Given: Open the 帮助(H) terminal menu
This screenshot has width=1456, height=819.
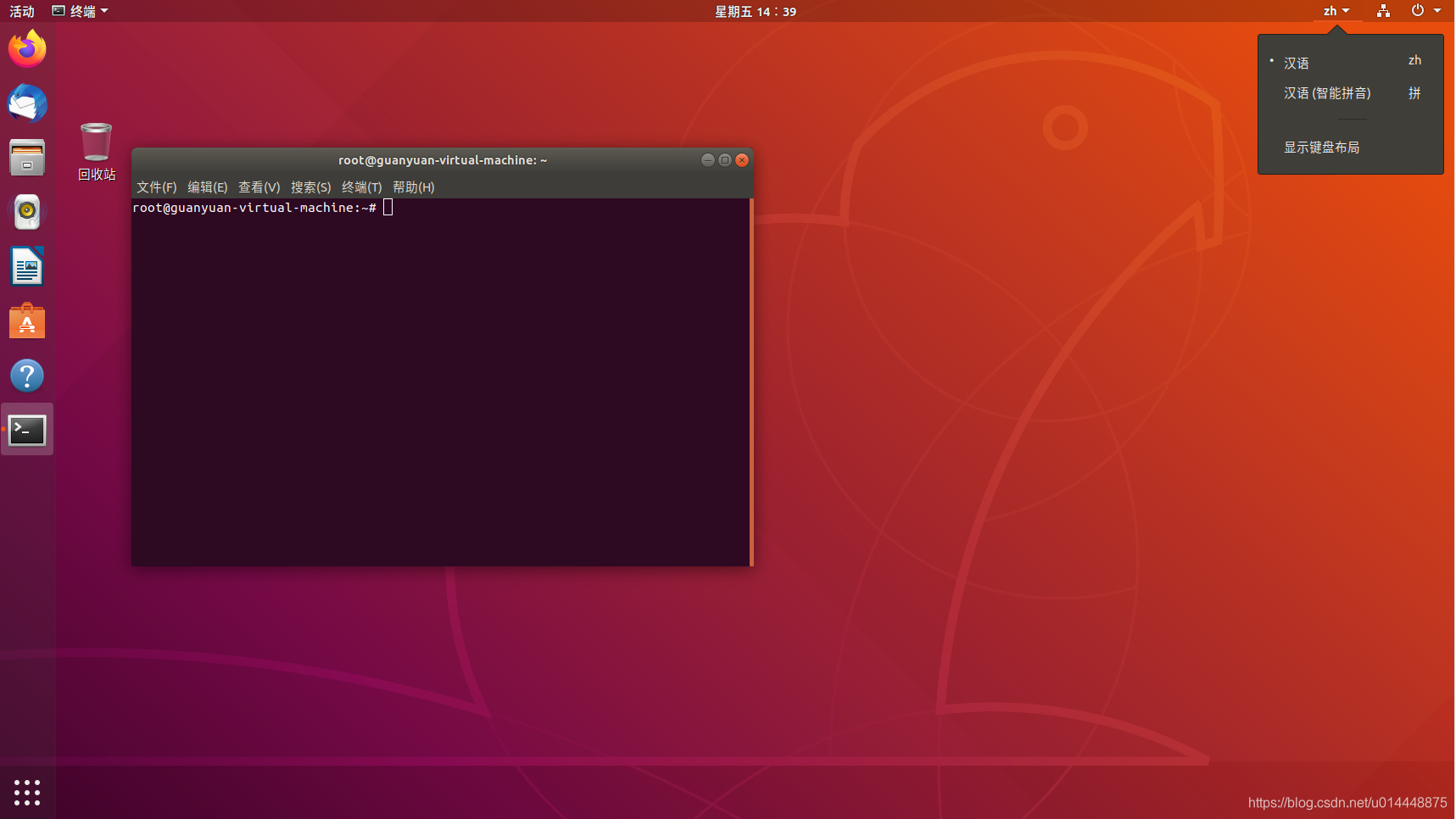Looking at the screenshot, I should pos(414,187).
